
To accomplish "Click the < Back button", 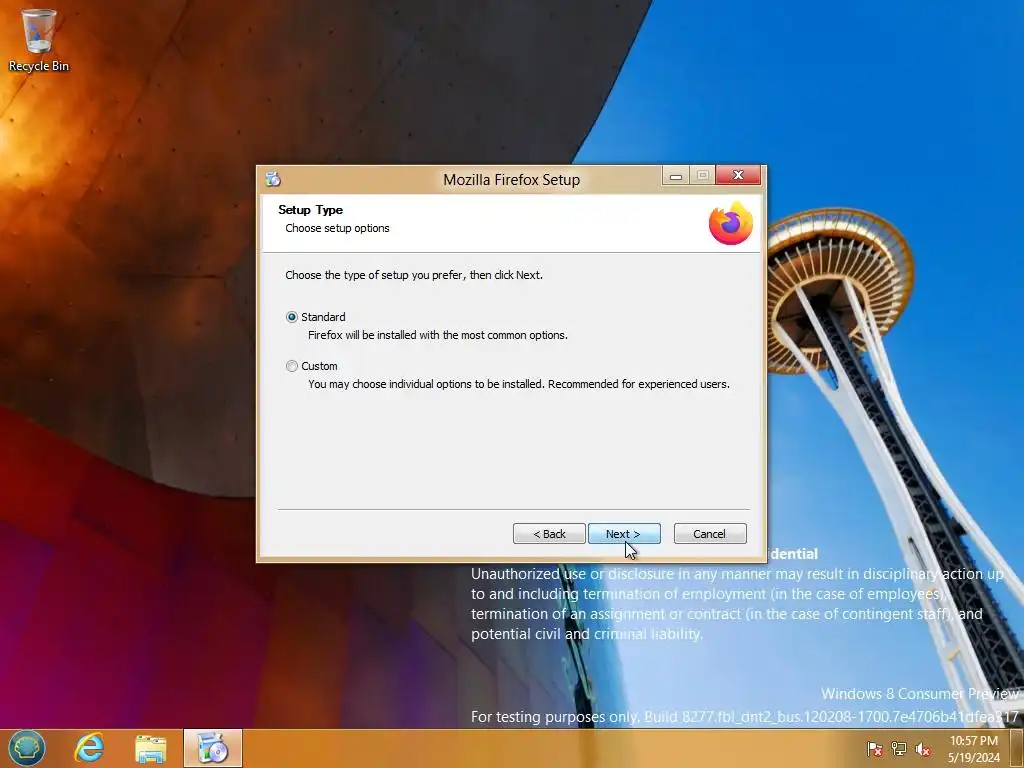I will tap(549, 534).
